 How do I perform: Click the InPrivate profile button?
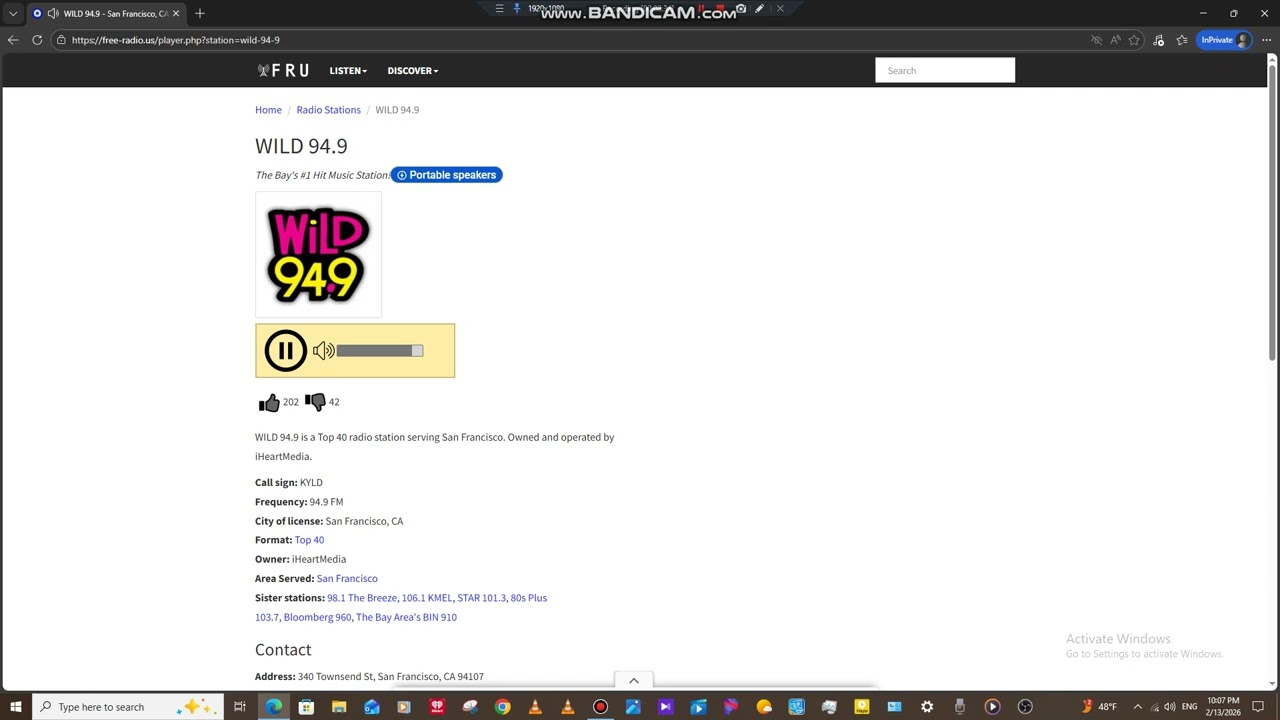point(1224,40)
